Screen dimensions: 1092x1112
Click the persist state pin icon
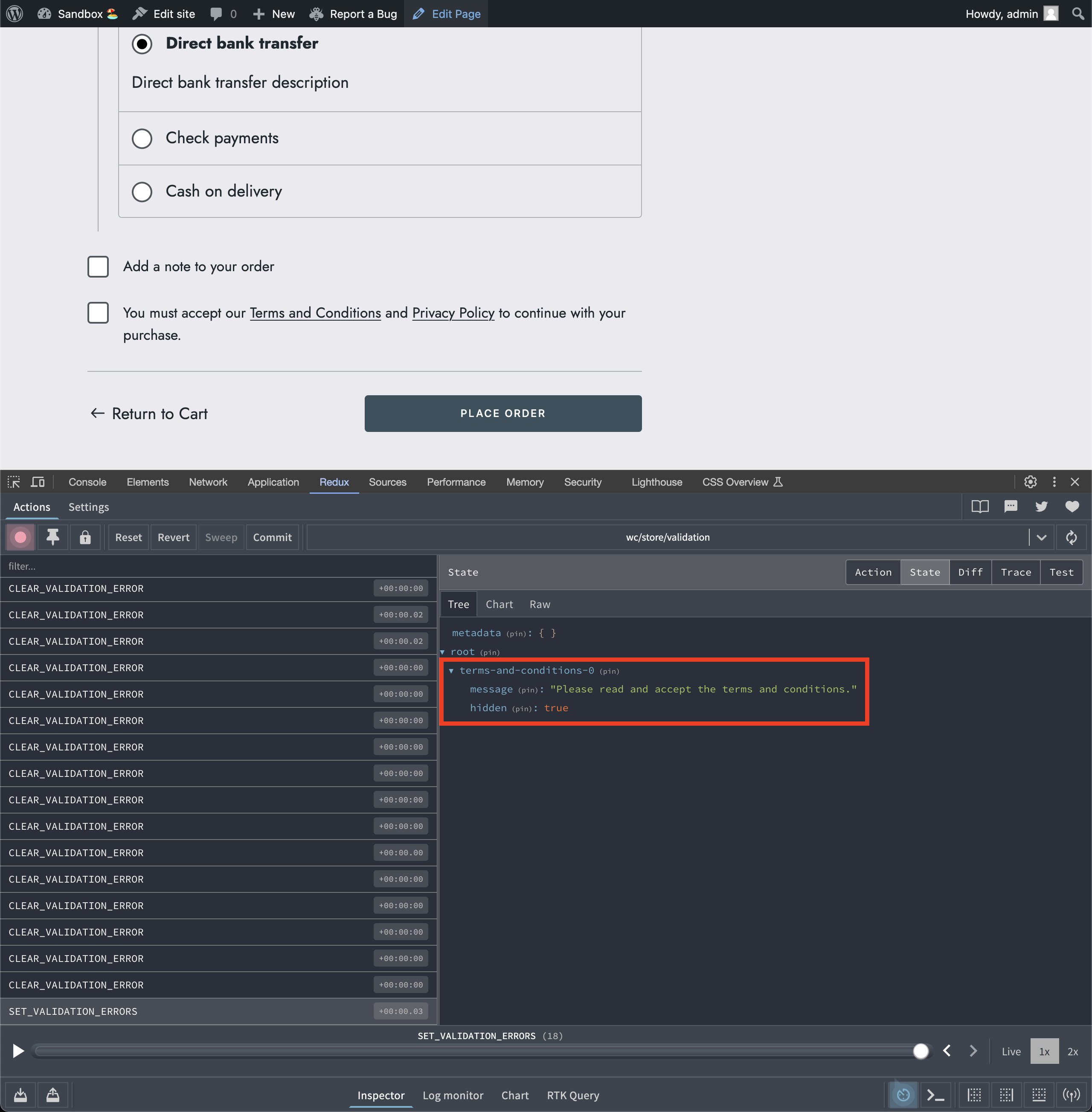coord(53,537)
